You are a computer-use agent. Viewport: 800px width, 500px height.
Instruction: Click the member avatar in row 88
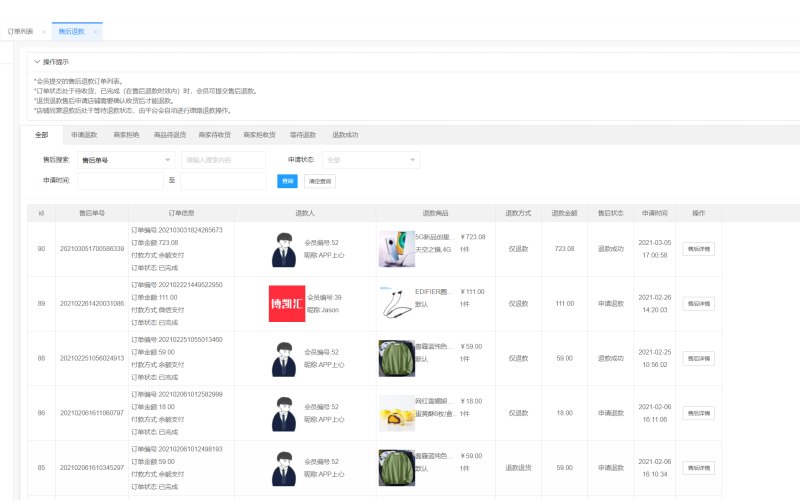284,359
